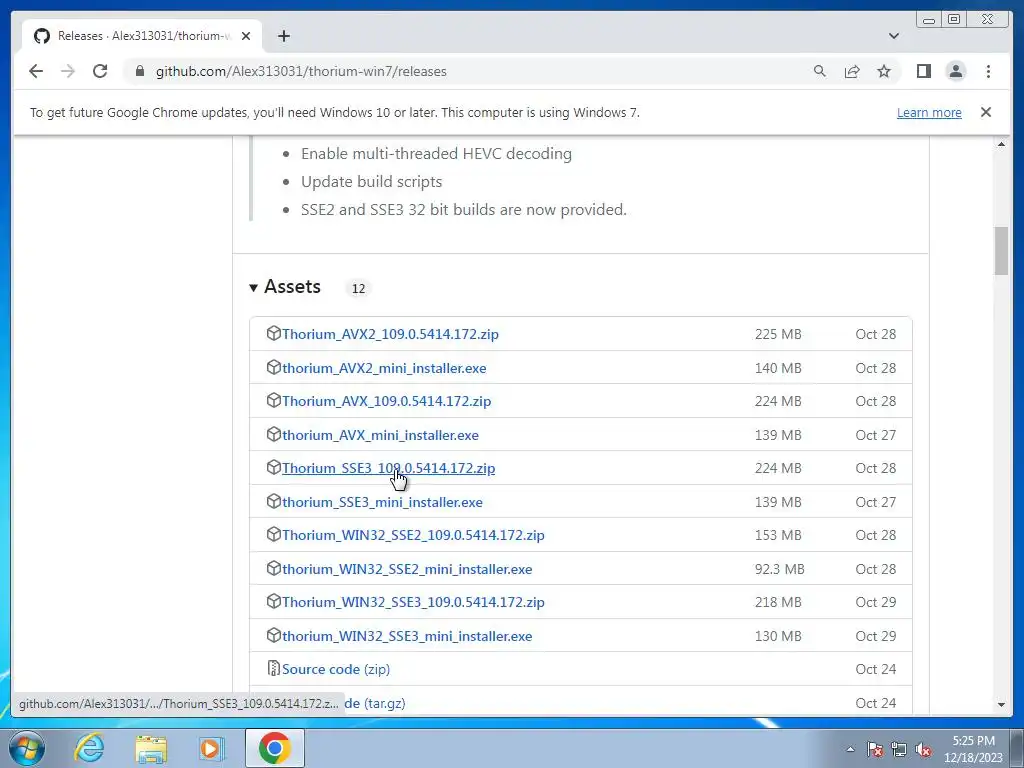
Task: Open the tab search chevron
Action: pos(894,36)
